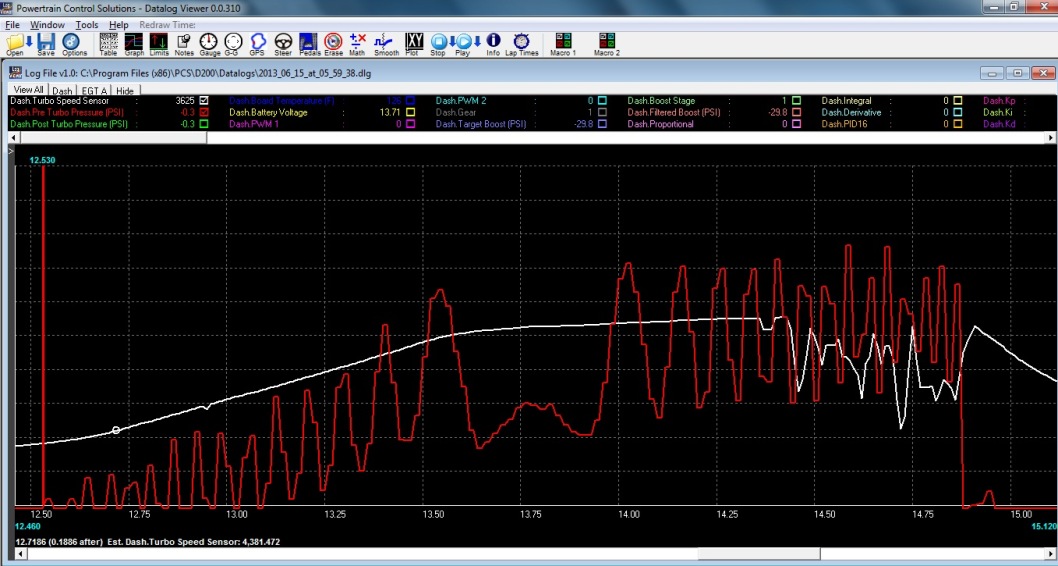This screenshot has height=566, width=1058.
Task: Click the Save toolbar button
Action: [x=46, y=44]
